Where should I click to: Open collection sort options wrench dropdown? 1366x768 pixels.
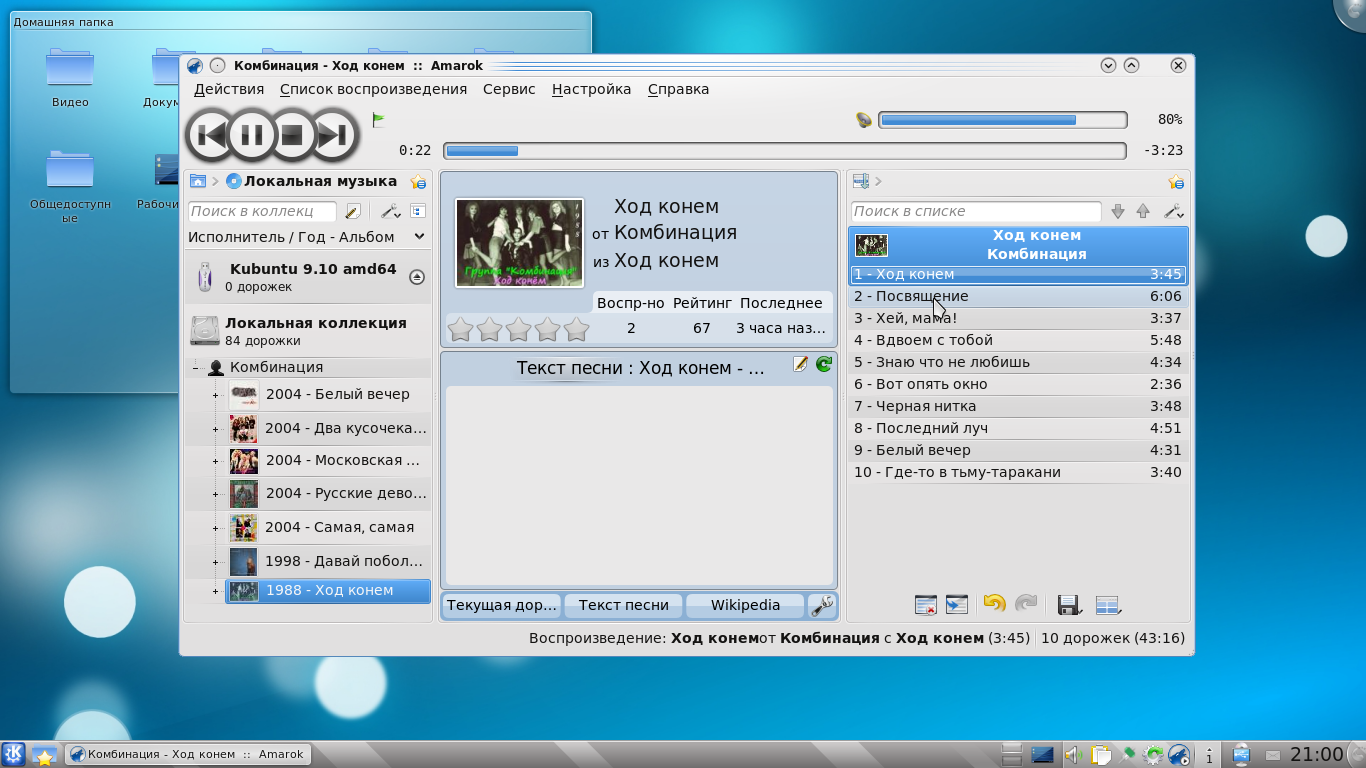(391, 211)
